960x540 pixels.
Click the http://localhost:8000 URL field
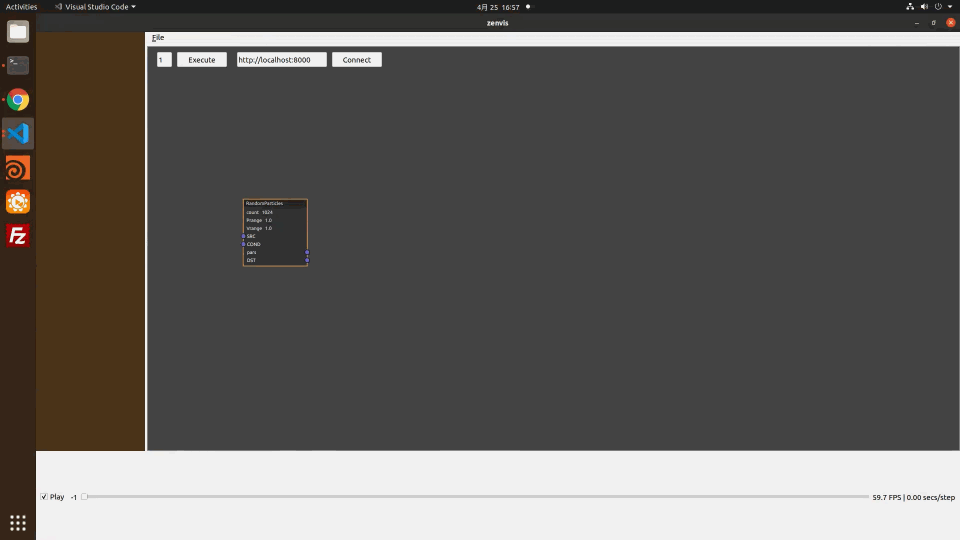pyautogui.click(x=282, y=59)
